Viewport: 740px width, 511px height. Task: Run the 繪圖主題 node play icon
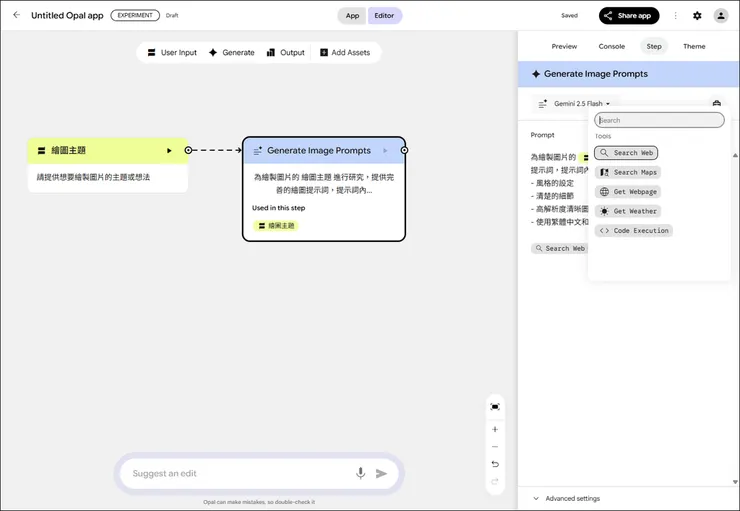pyautogui.click(x=169, y=151)
